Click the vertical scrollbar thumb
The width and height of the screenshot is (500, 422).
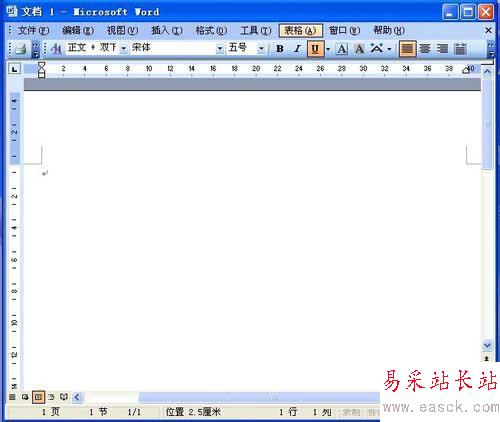tap(487, 124)
